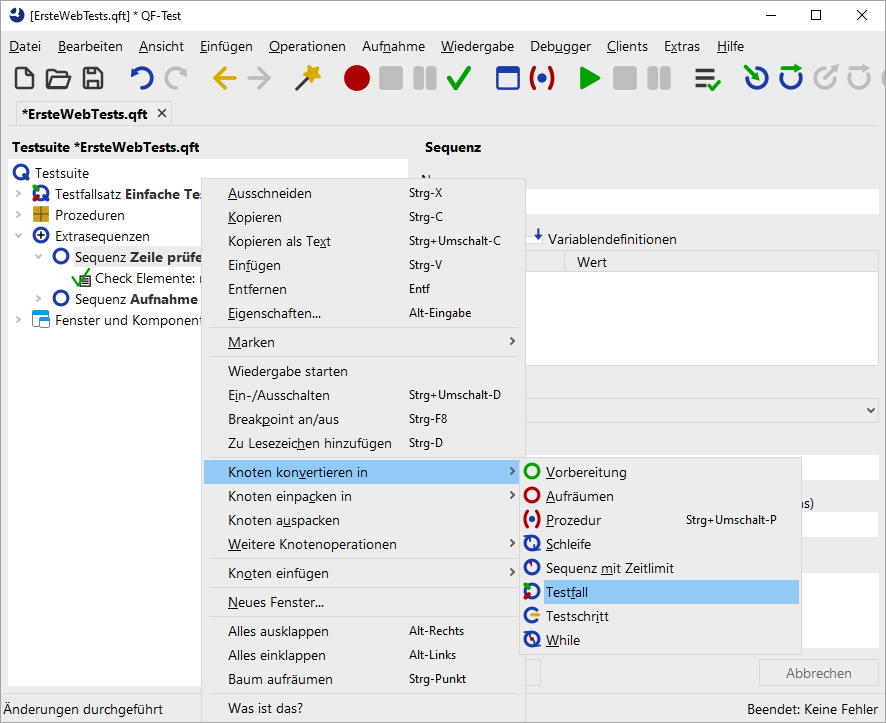Undo the last change
886x723 pixels.
pos(141,78)
